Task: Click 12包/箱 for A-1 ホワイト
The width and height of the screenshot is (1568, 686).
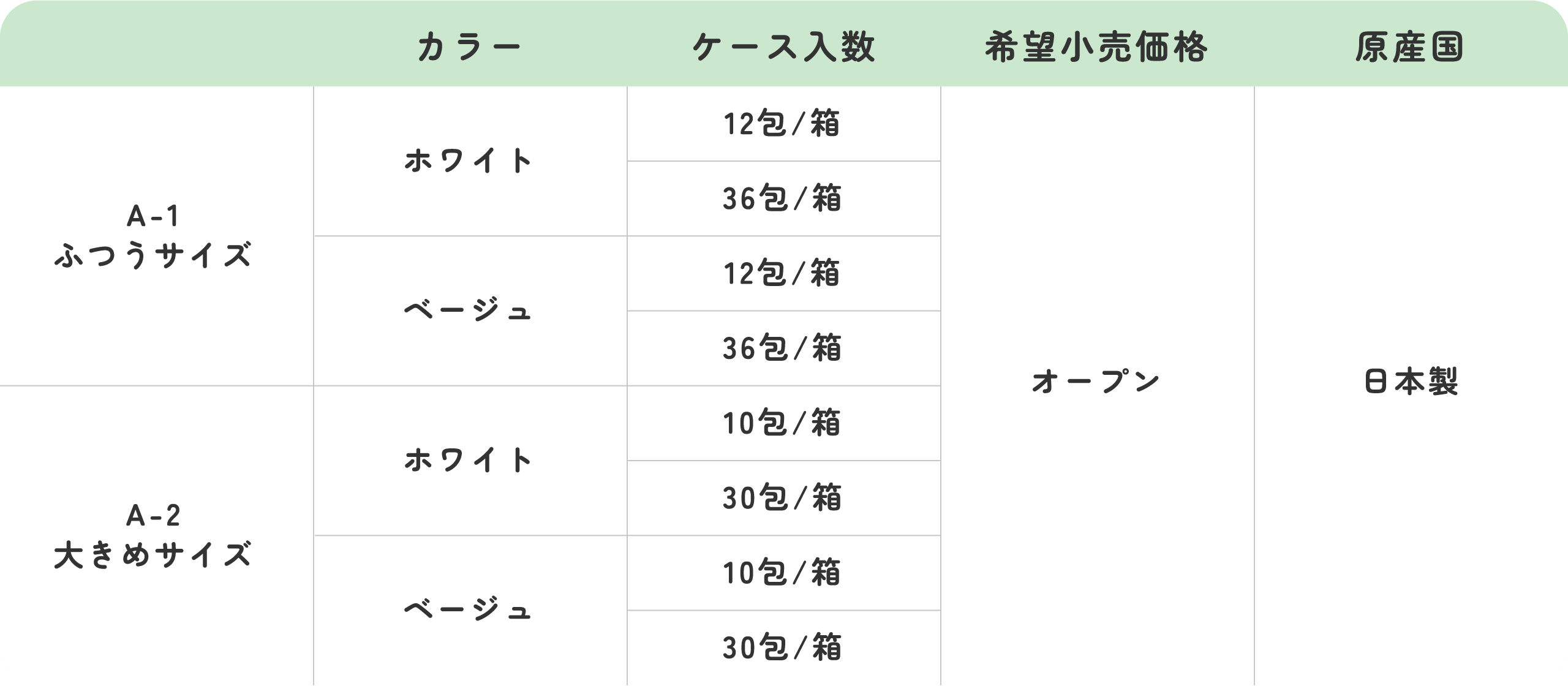Action: 782,124
